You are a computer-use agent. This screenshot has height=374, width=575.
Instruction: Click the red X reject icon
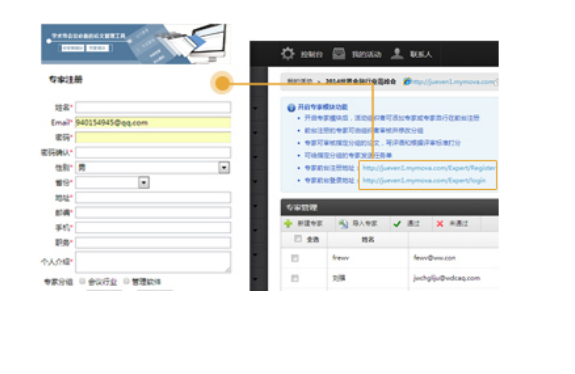click(440, 224)
